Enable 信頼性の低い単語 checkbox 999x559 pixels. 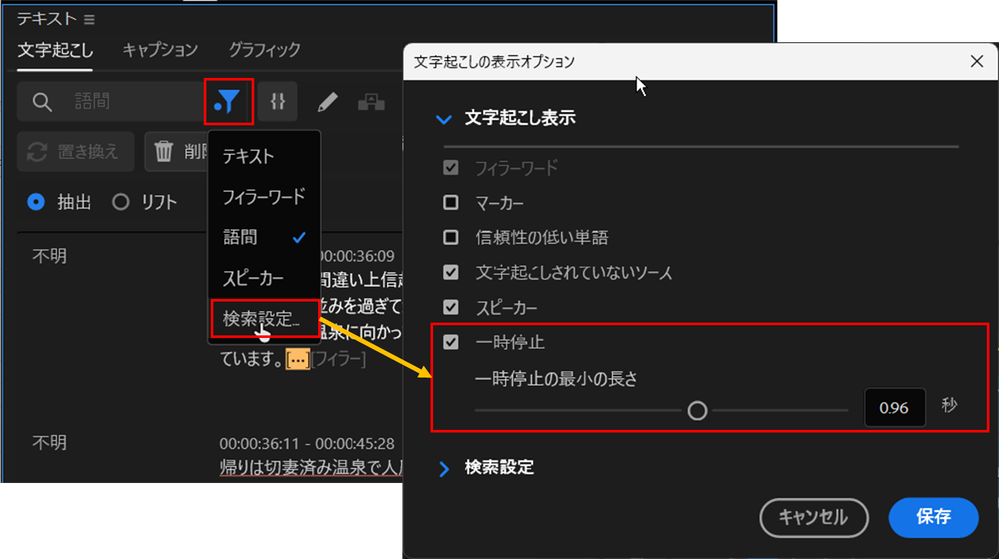[450, 237]
